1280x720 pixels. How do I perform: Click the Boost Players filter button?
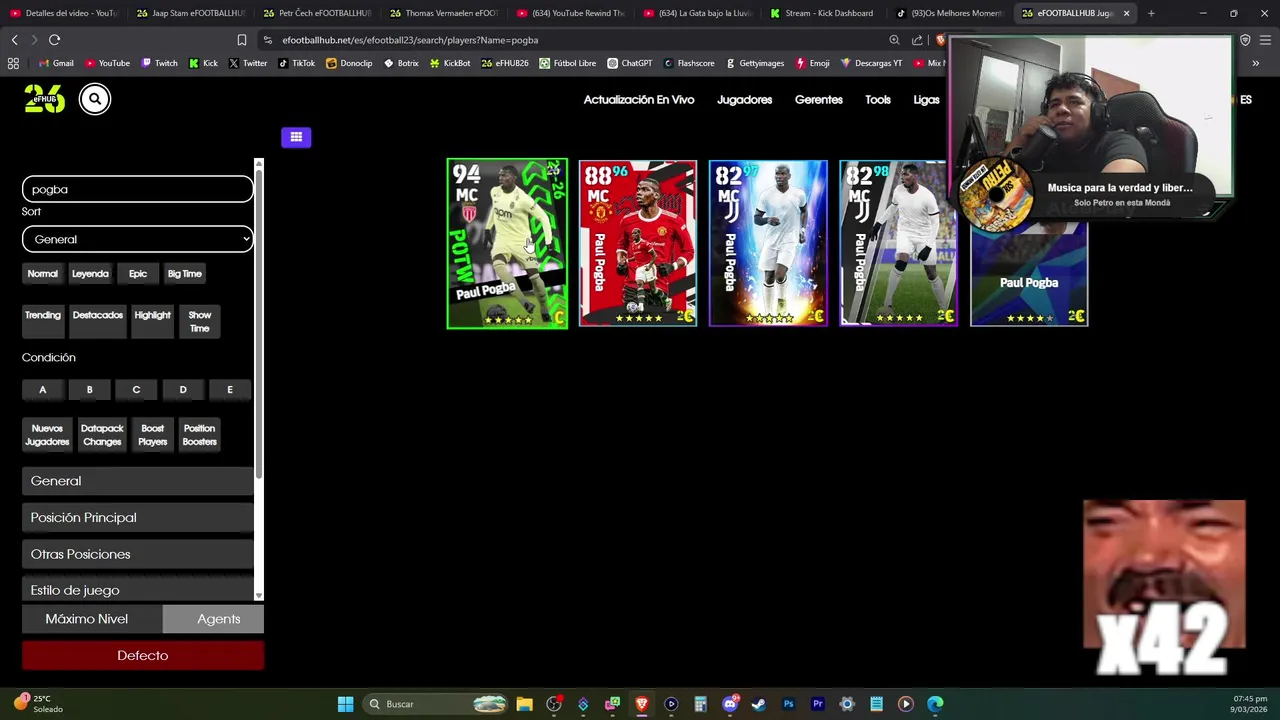(152, 435)
